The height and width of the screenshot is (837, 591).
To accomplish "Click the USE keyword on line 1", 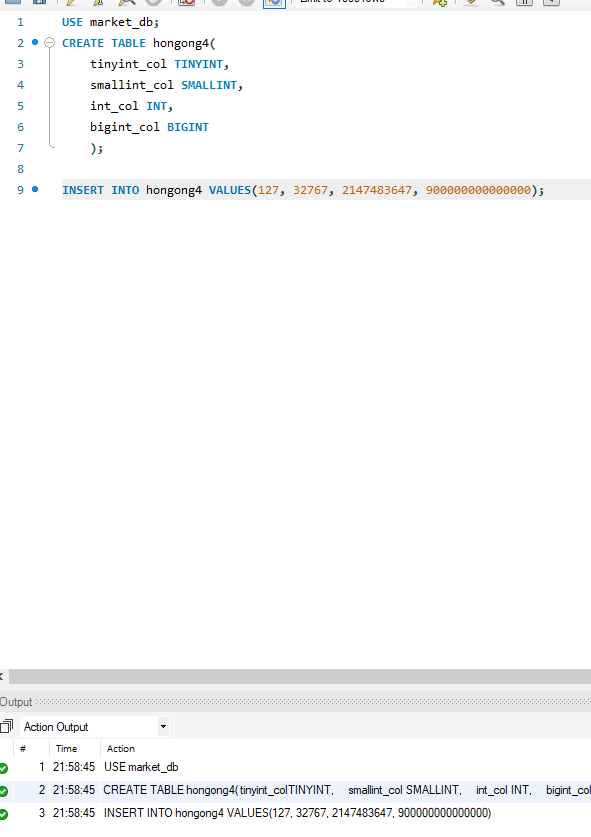I will [72, 22].
